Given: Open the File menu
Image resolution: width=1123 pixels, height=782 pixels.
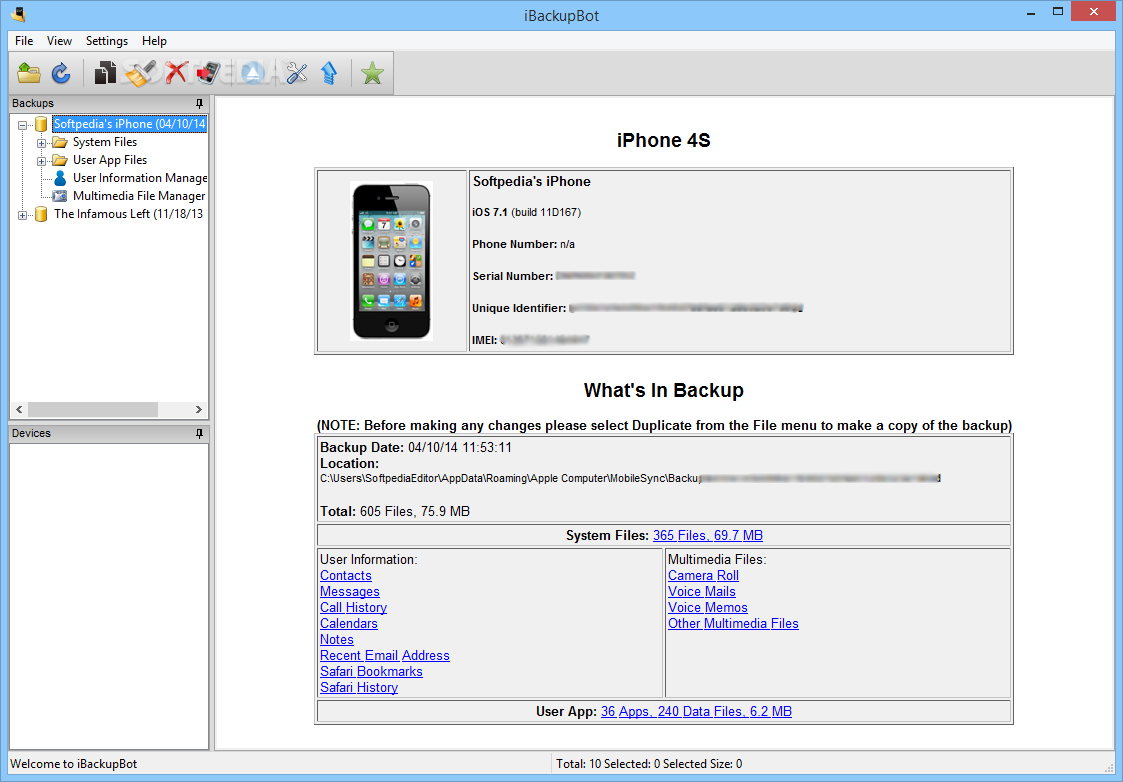Looking at the screenshot, I should (x=24, y=41).
